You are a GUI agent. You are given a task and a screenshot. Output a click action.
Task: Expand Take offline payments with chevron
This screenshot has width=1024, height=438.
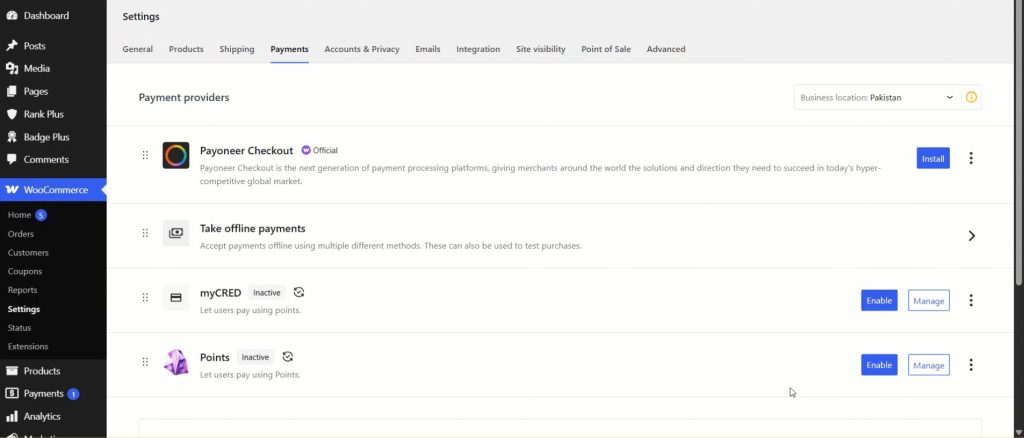pyautogui.click(x=971, y=236)
